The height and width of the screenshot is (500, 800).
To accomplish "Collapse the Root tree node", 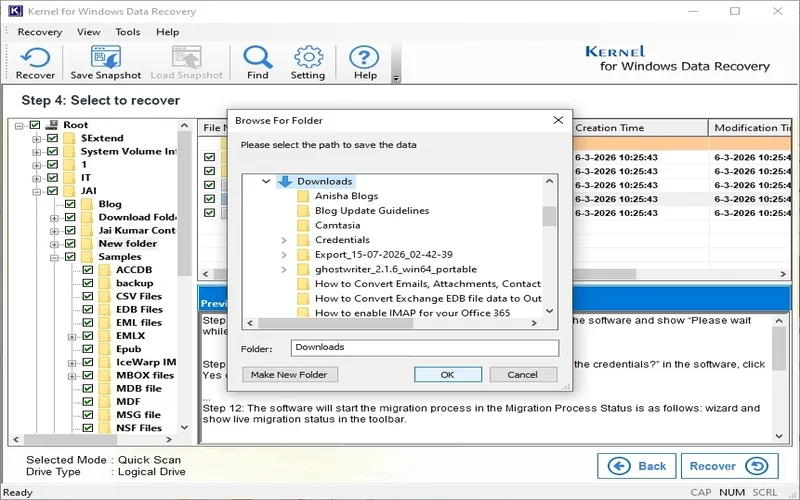I will point(19,126).
